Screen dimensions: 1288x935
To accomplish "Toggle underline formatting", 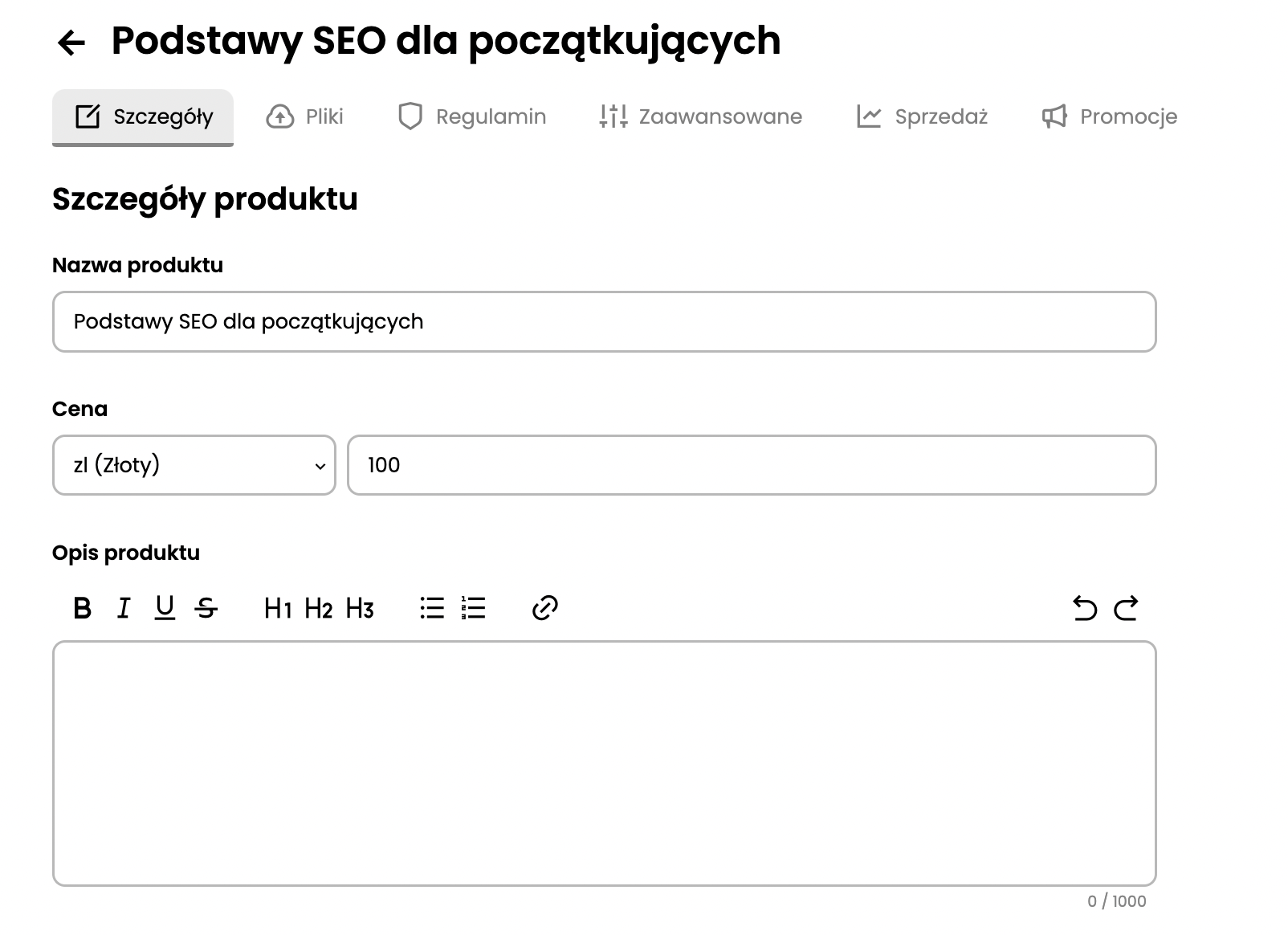I will tap(165, 608).
